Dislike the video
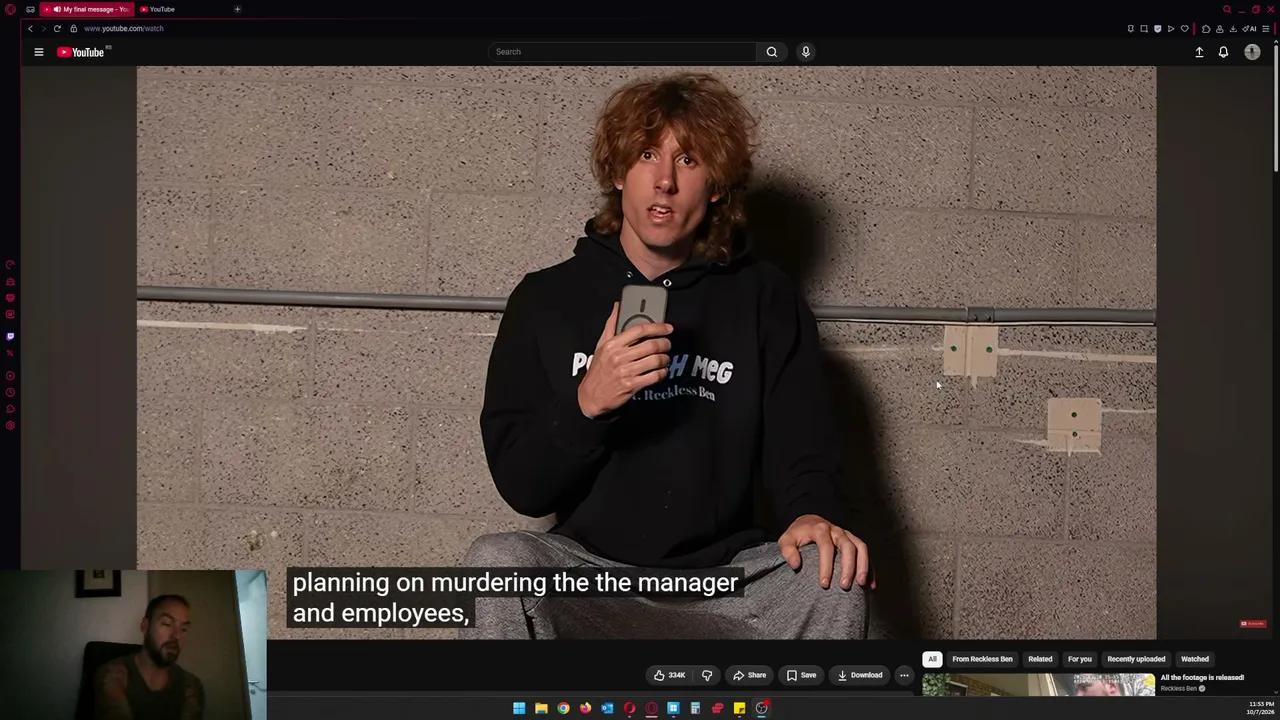 click(707, 675)
